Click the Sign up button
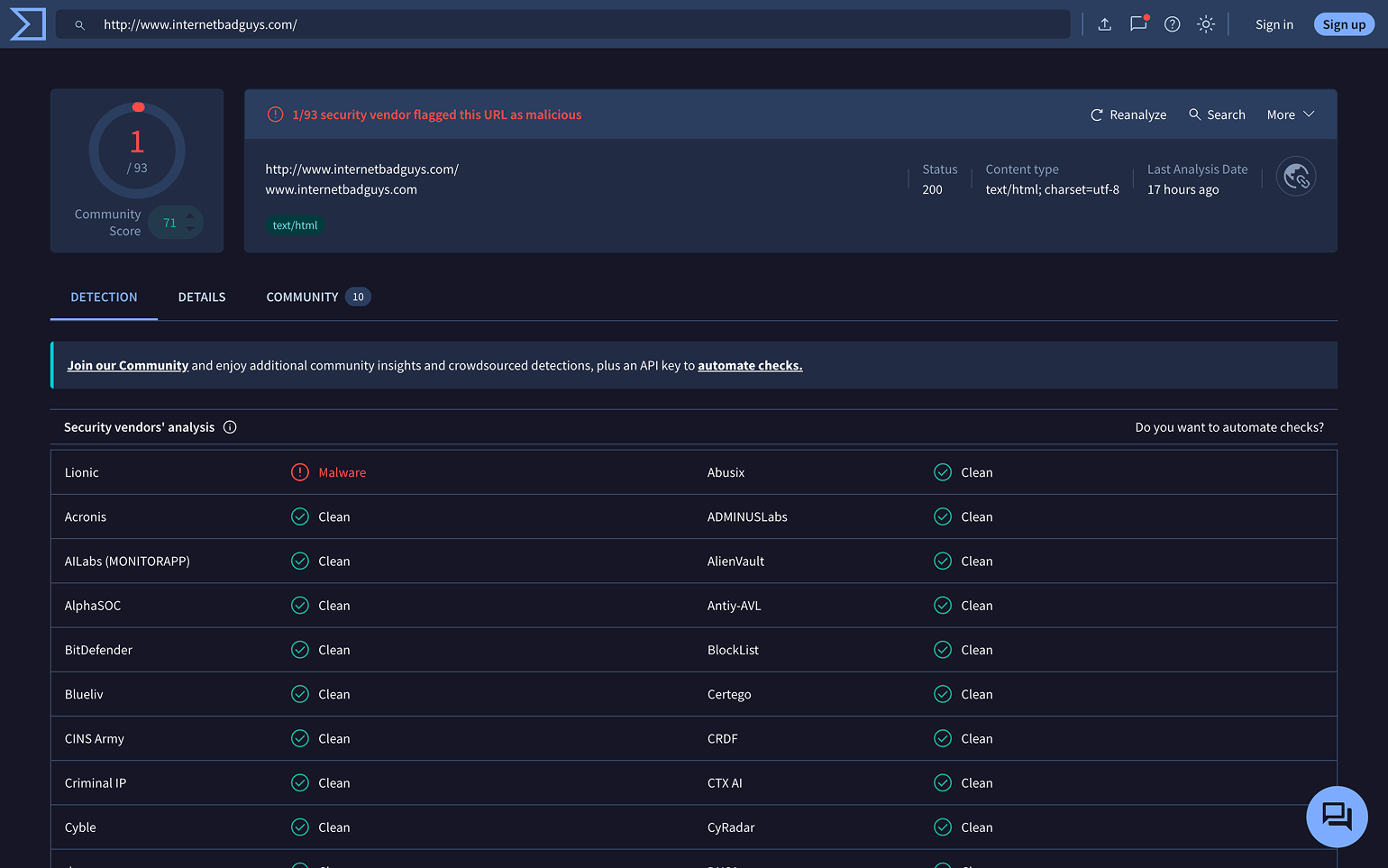This screenshot has width=1388, height=868. coord(1344,24)
